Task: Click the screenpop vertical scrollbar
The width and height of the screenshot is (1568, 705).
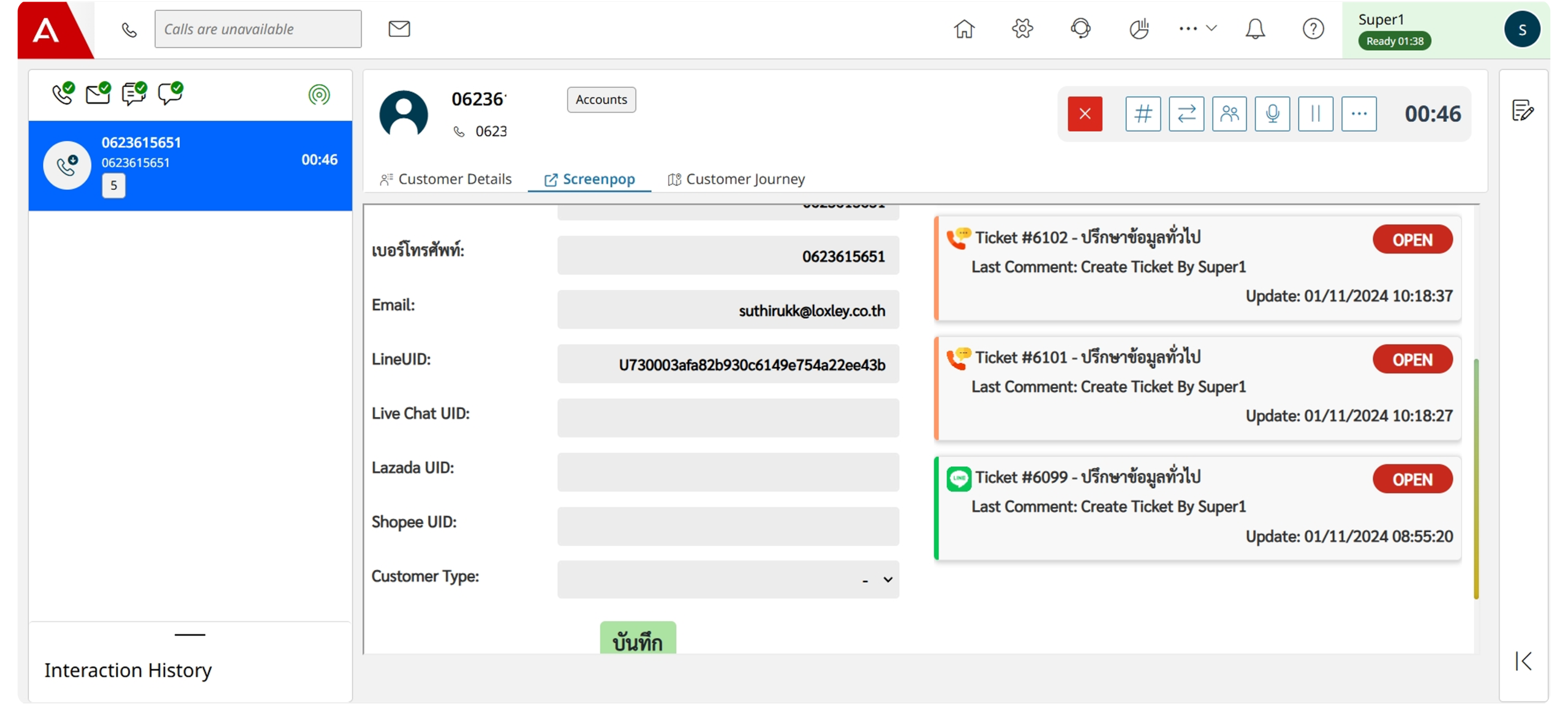Action: (x=1476, y=478)
